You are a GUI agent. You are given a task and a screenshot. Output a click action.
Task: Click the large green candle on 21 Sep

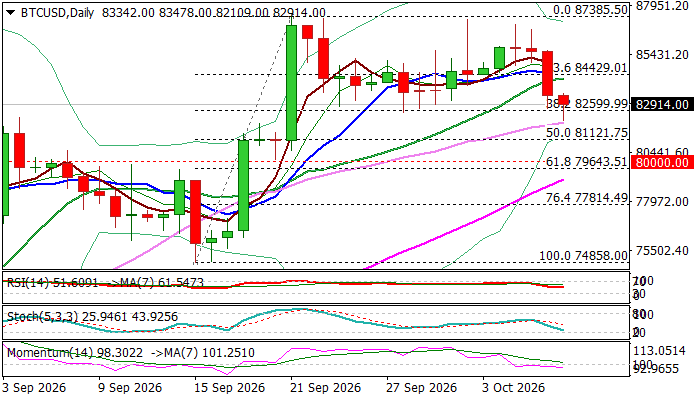(291, 83)
